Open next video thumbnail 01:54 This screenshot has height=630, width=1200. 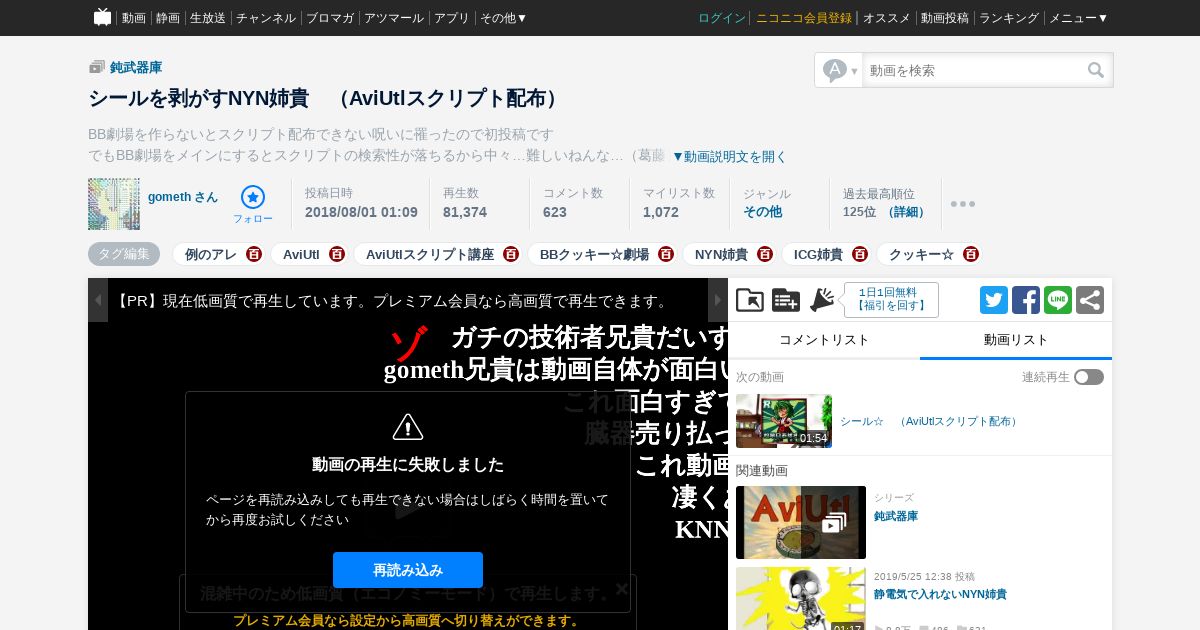(784, 421)
